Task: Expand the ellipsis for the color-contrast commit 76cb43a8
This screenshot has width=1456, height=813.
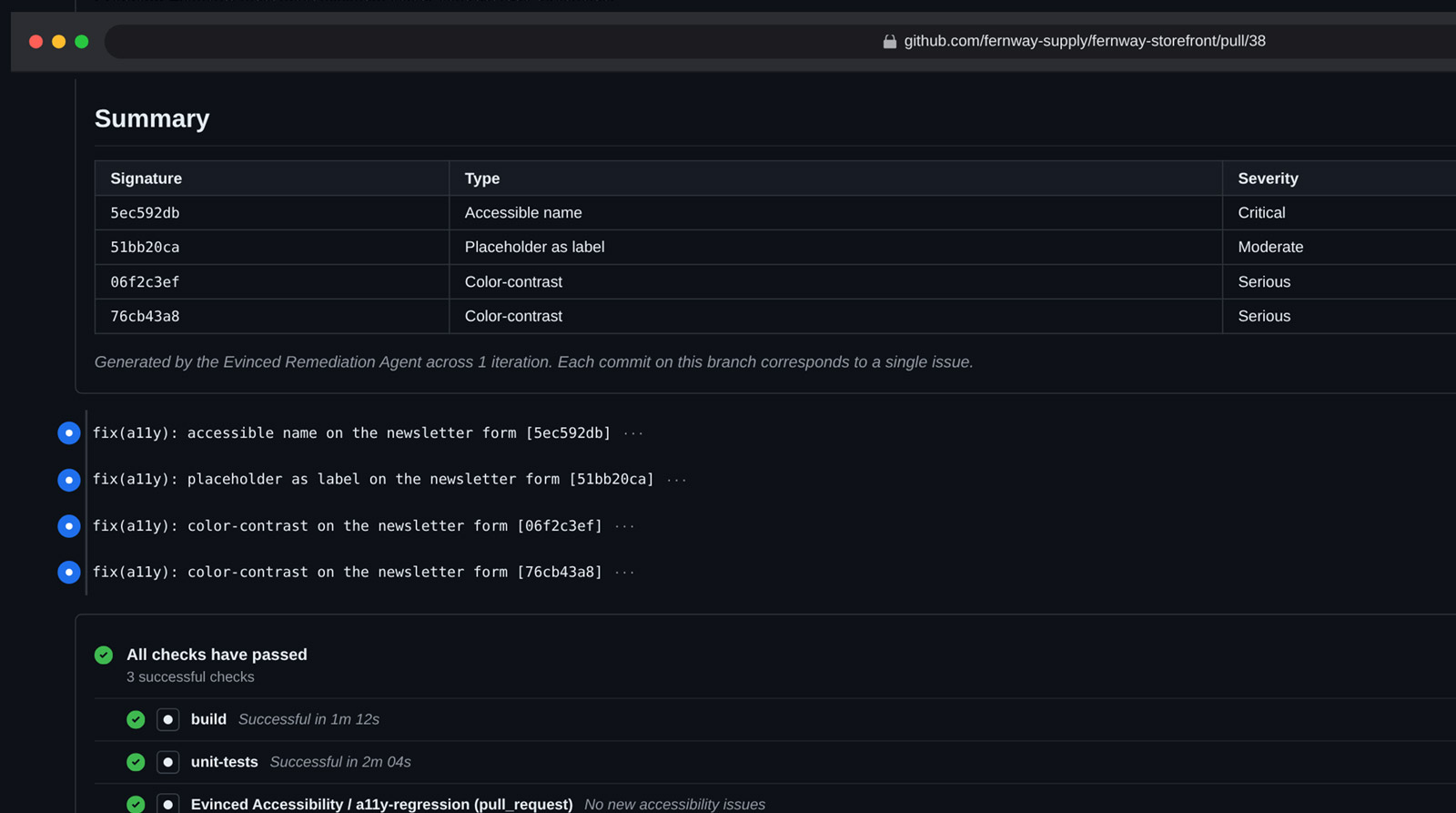Action: 625,573
